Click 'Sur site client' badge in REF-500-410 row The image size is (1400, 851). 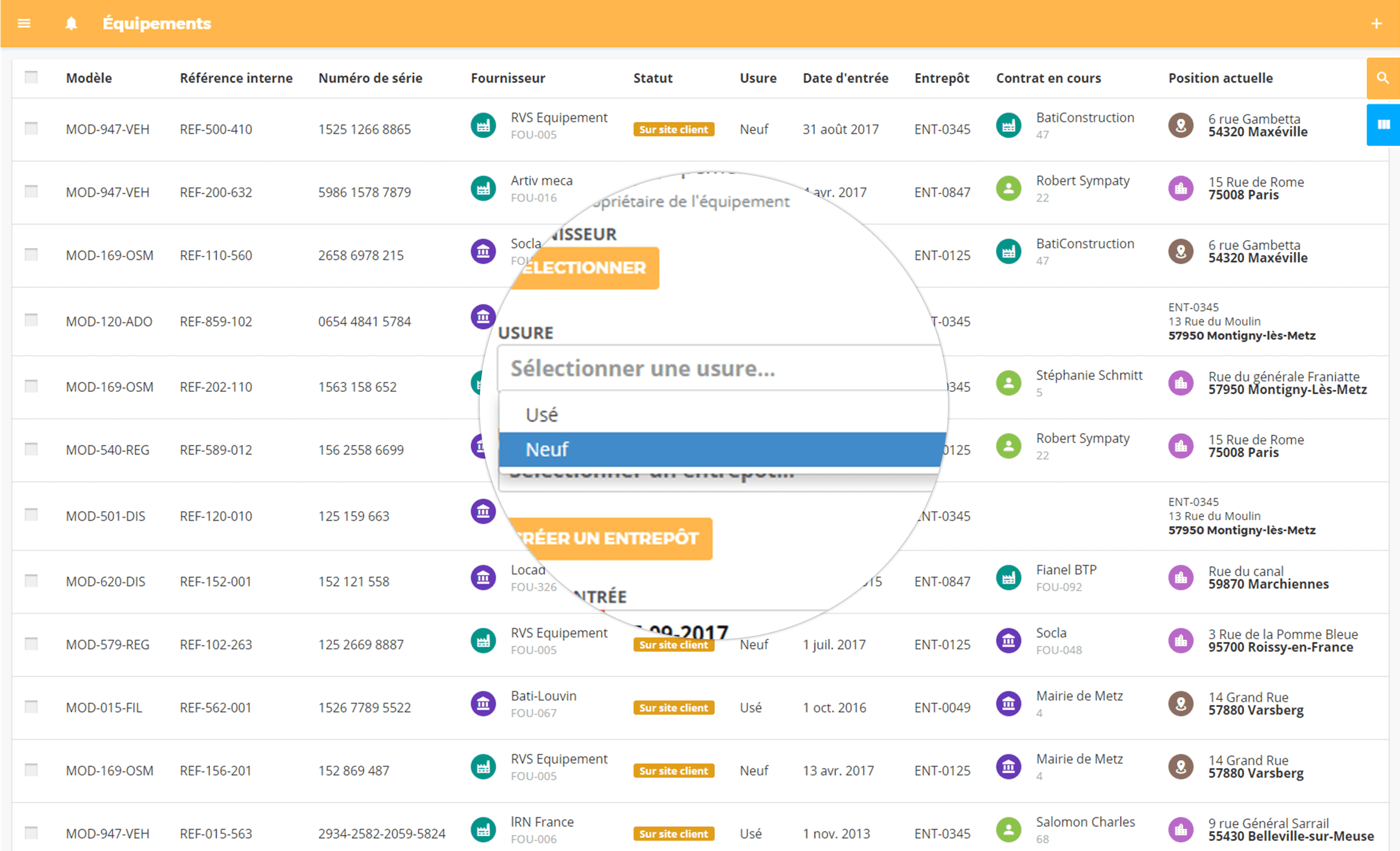(x=673, y=130)
